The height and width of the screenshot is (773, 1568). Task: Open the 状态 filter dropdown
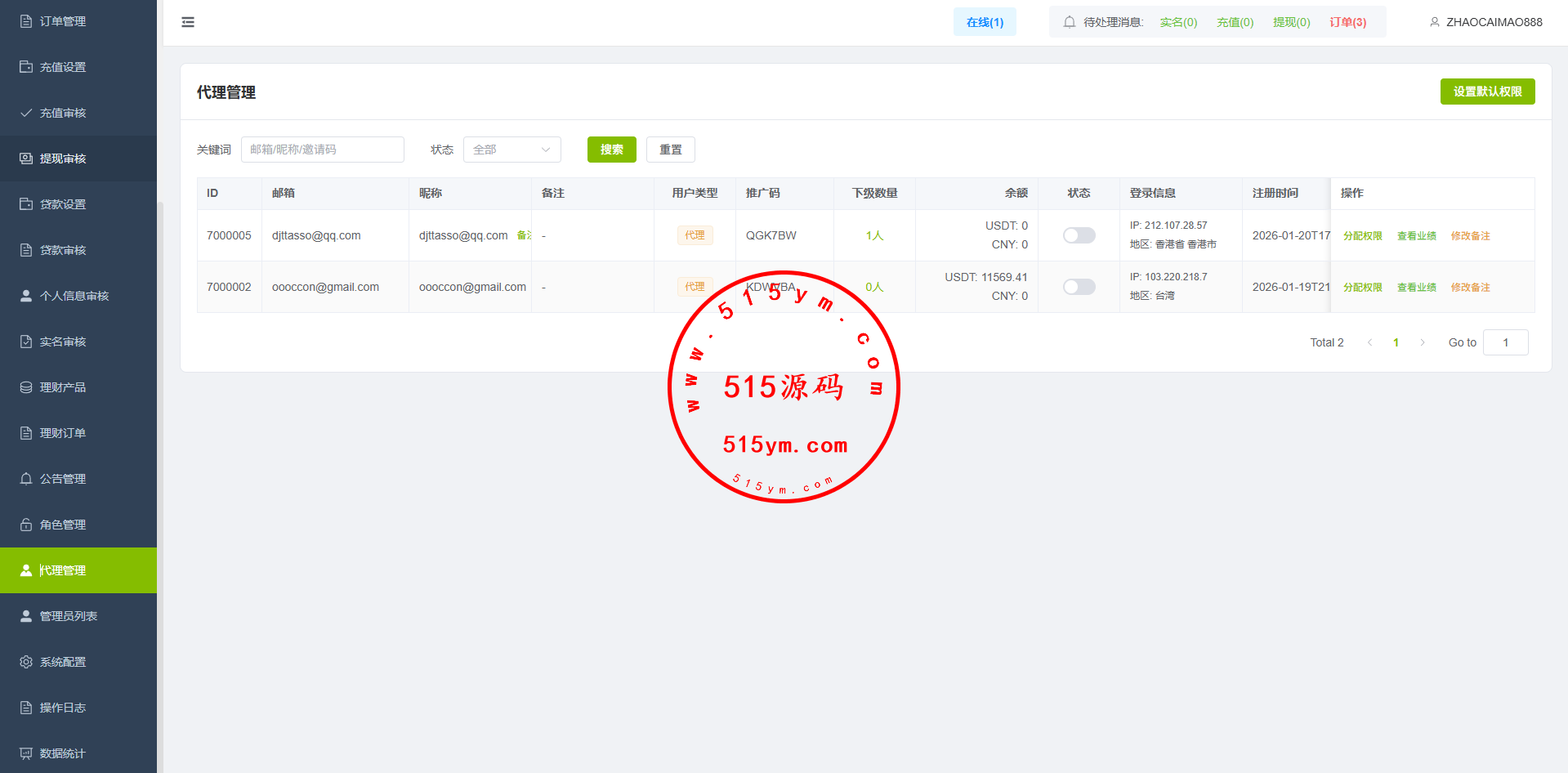[x=511, y=150]
